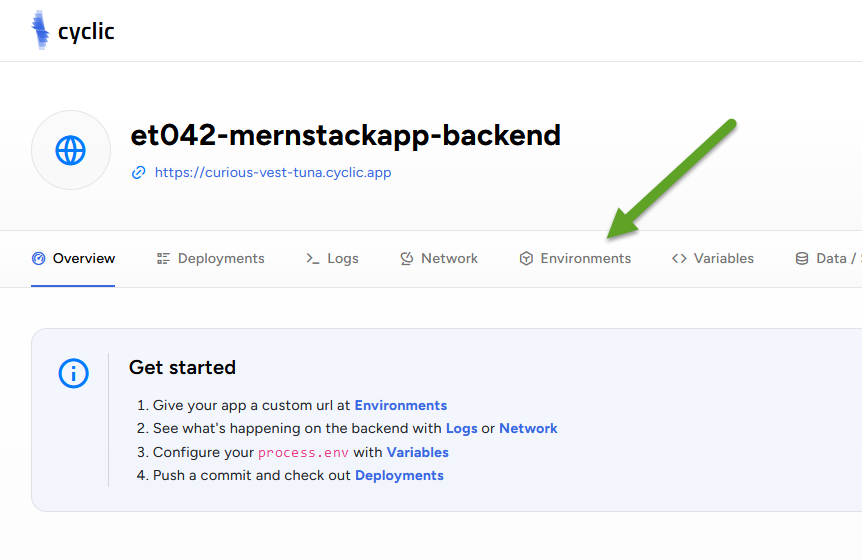Click the process.env code text
Screen dimensions: 862x560
click(303, 453)
